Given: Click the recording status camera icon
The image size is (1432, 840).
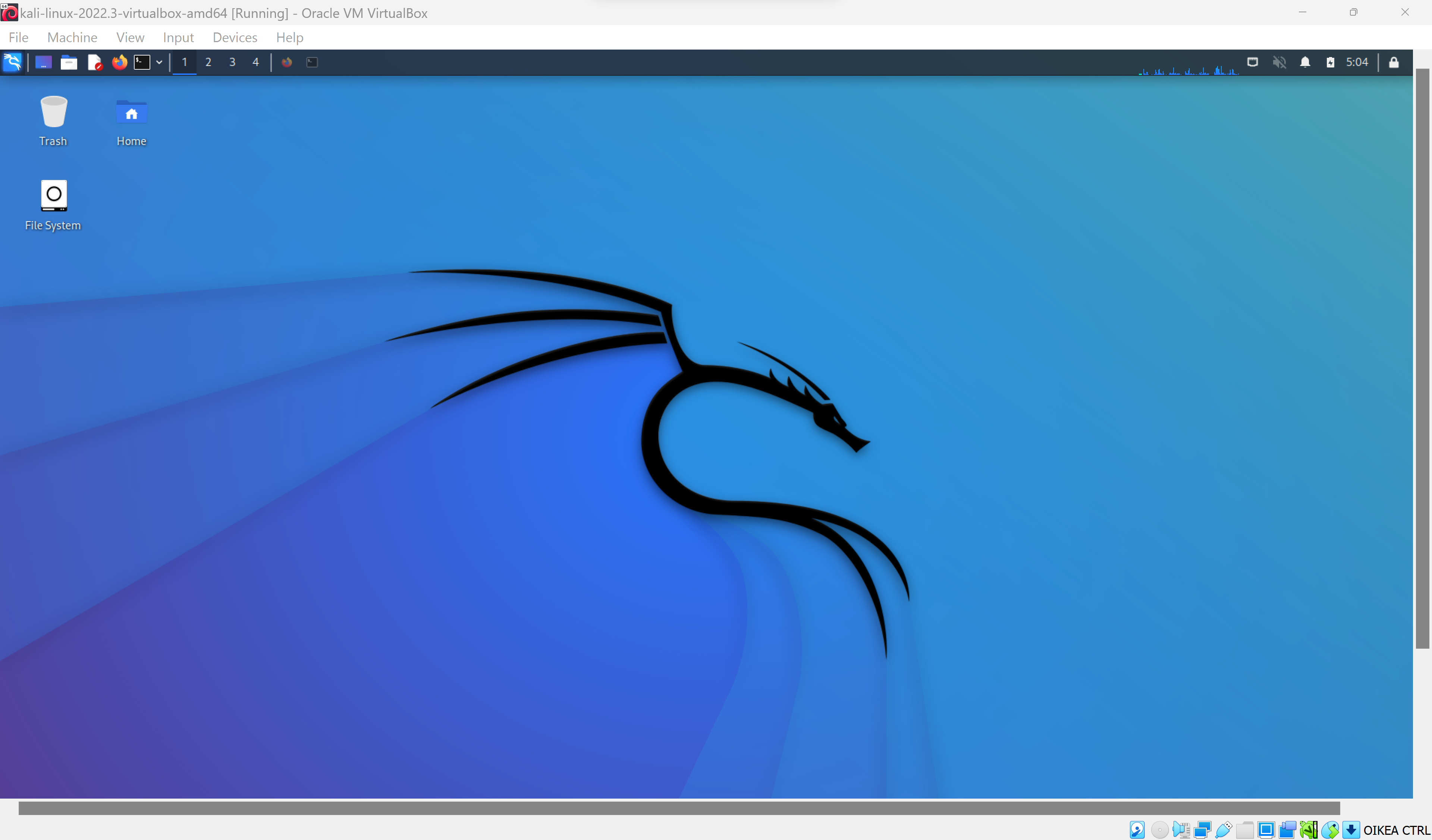Looking at the screenshot, I should 1287,830.
